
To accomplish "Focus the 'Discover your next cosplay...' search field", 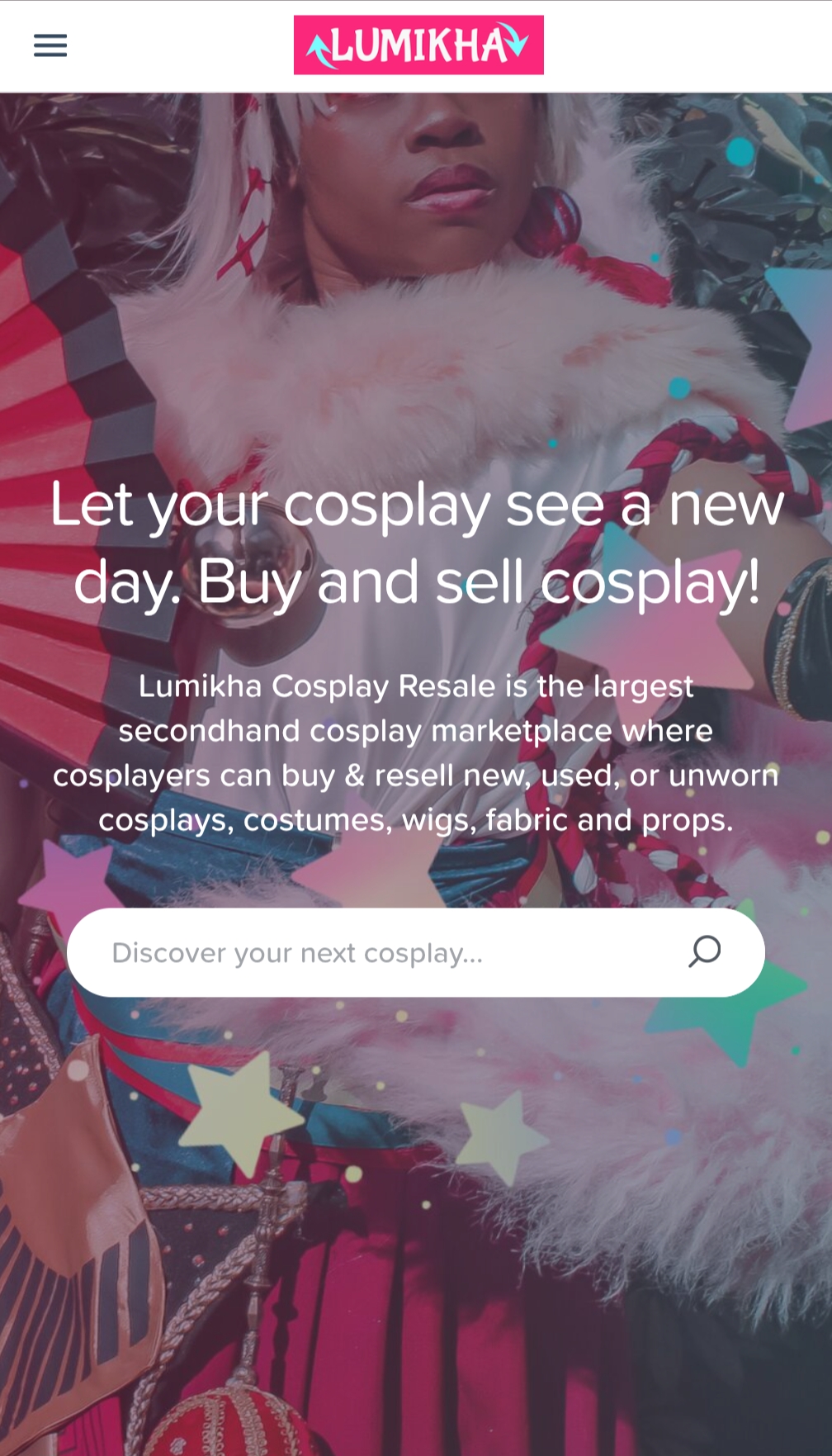I will point(415,952).
